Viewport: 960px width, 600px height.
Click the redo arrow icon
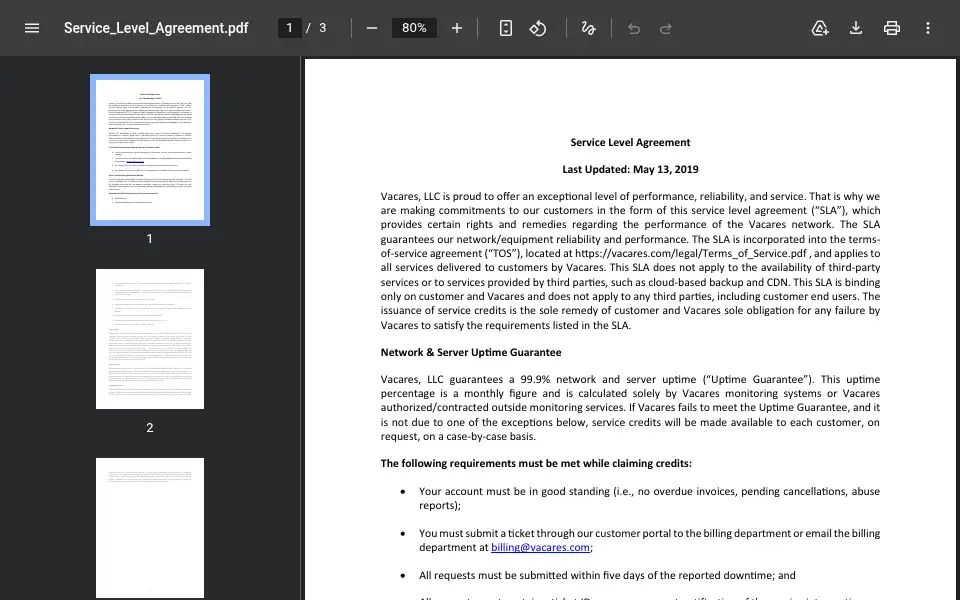tap(666, 28)
